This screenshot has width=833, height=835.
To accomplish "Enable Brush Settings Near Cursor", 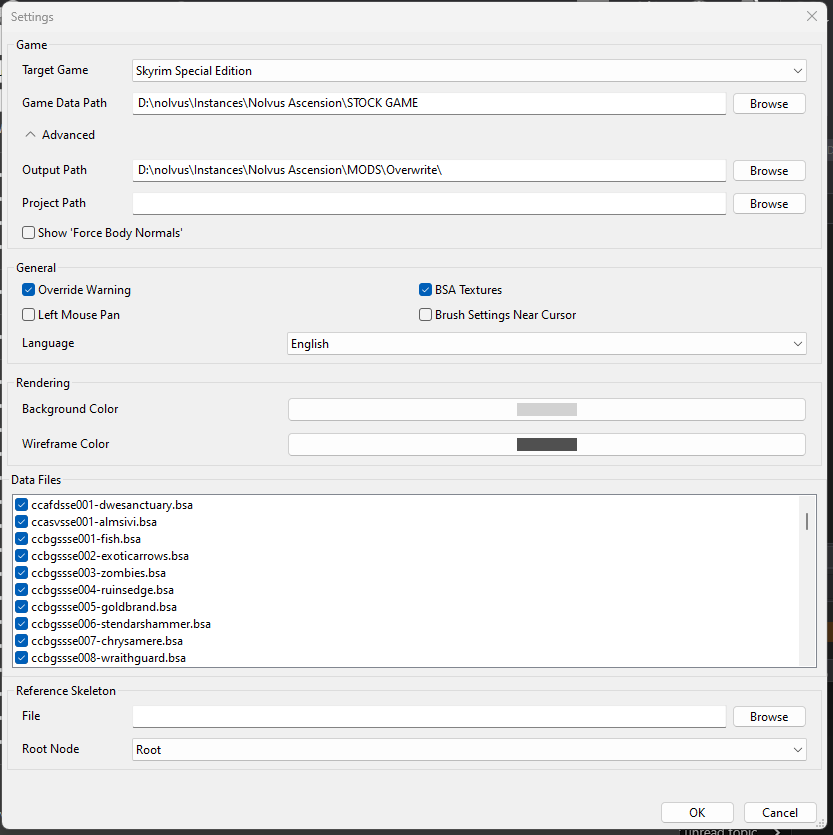I will [x=425, y=314].
